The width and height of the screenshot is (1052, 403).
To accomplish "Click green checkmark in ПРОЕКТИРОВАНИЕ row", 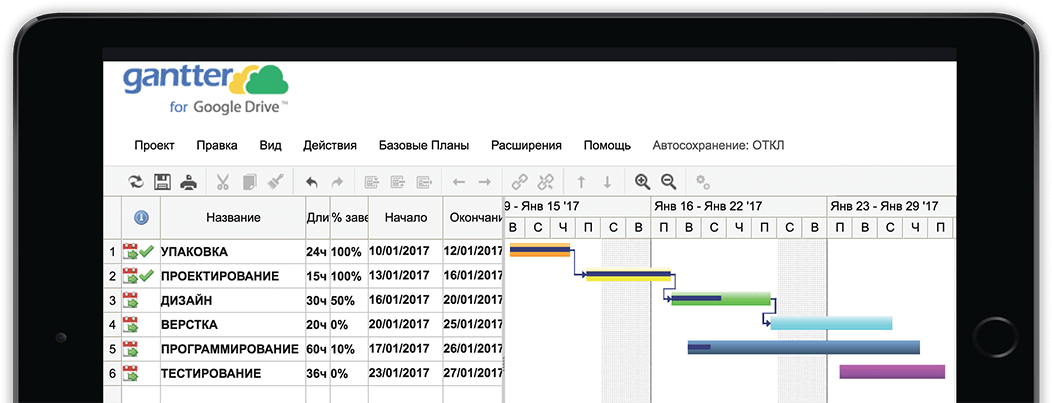I will [147, 276].
